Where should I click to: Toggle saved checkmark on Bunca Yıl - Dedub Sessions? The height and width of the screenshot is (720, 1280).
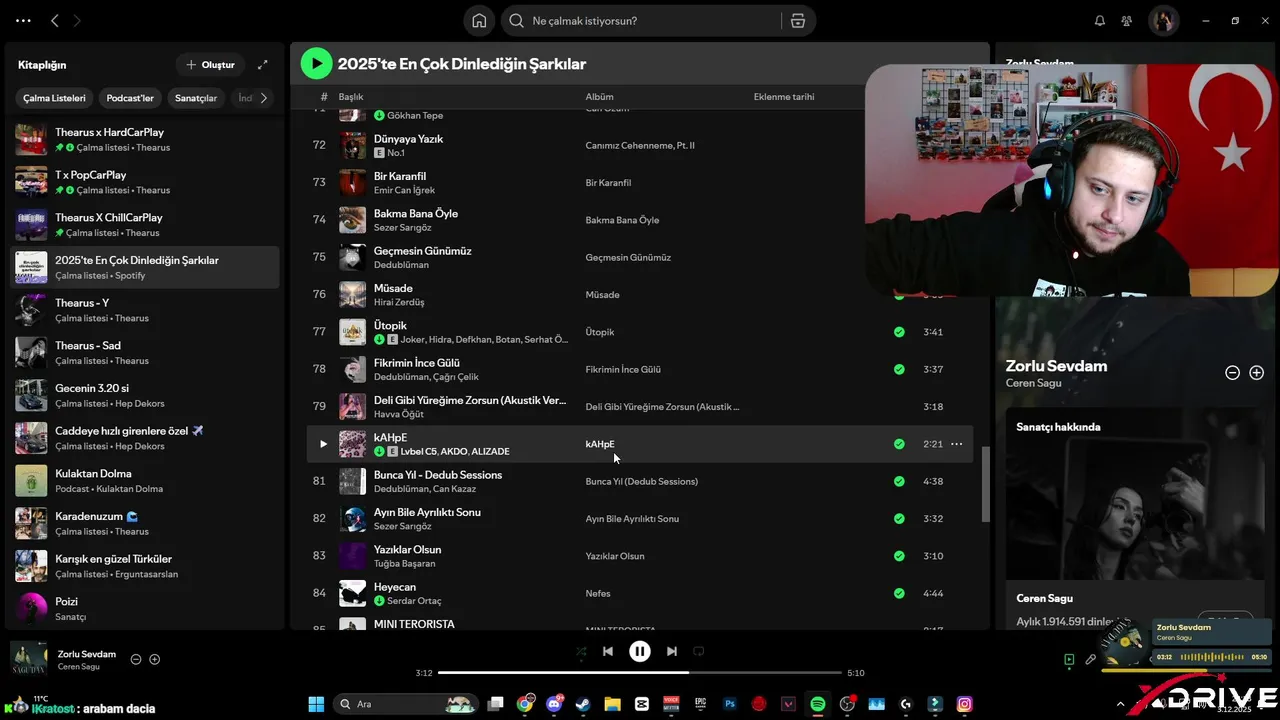tap(899, 481)
